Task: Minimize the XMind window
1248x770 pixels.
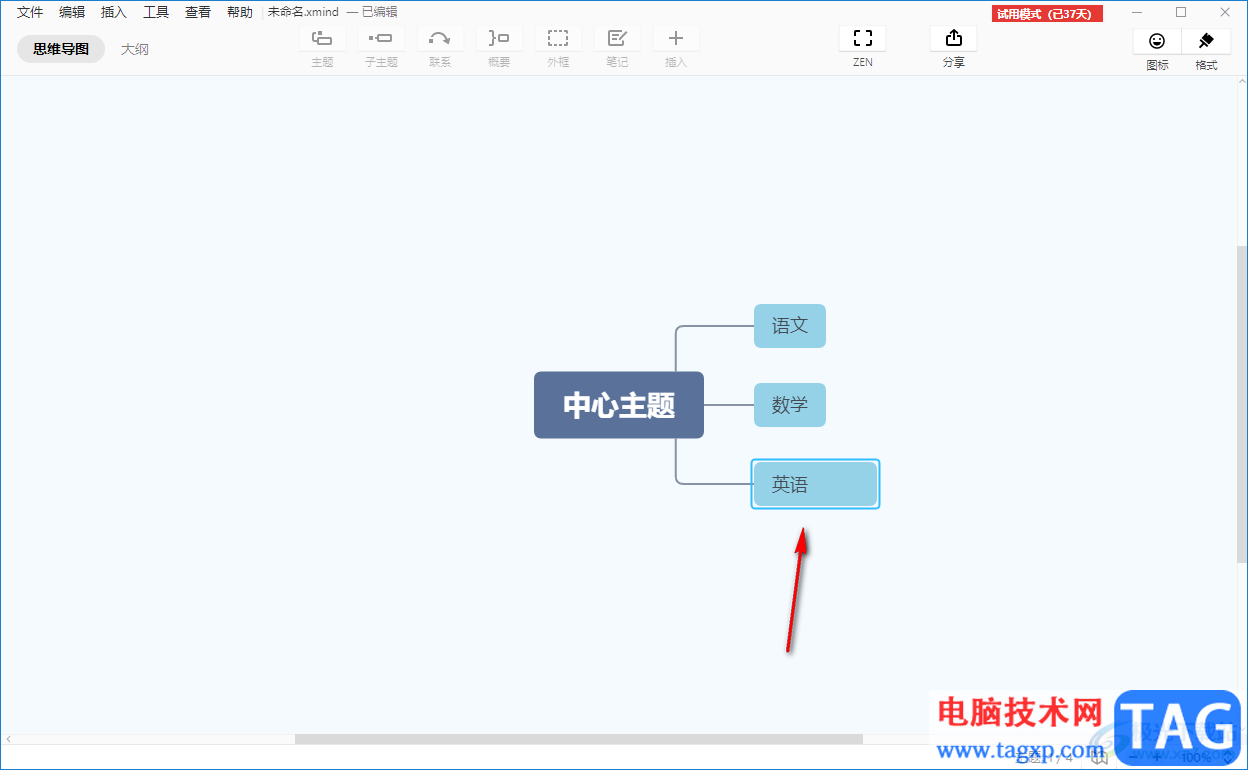Action: pos(1137,12)
